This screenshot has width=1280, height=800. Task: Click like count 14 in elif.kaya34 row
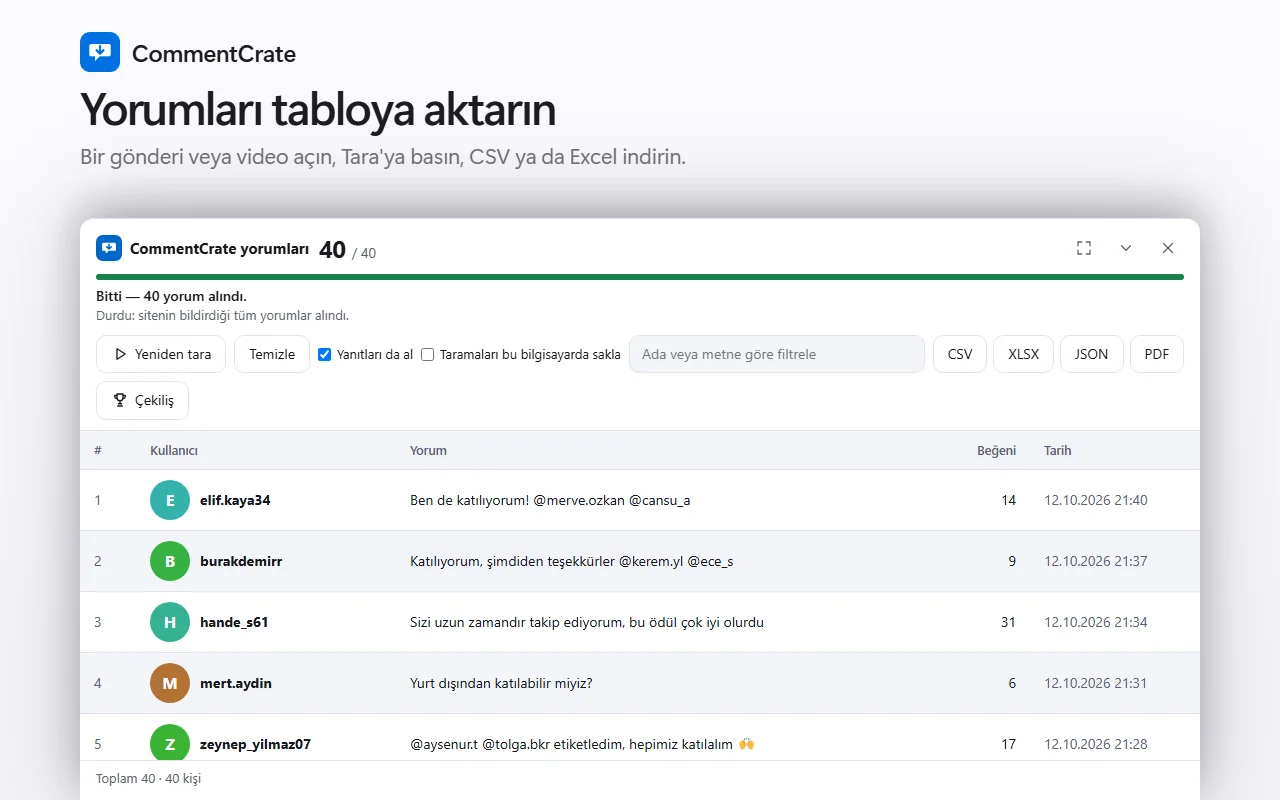[1008, 500]
